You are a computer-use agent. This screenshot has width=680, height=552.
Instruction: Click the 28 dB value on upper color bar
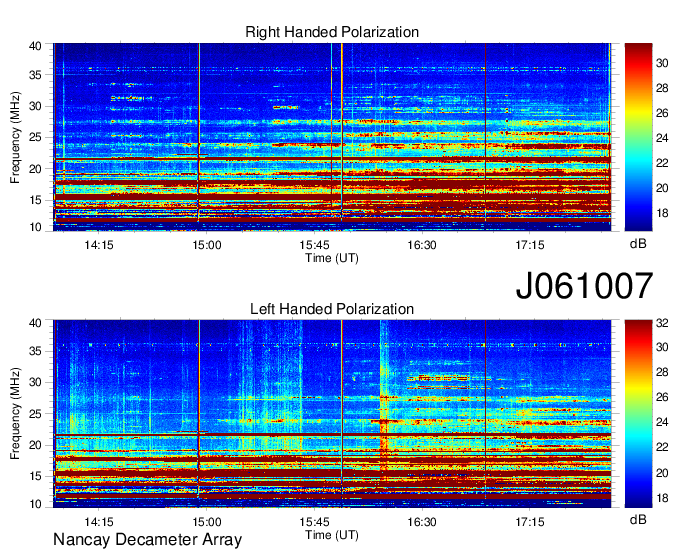pyautogui.click(x=662, y=88)
